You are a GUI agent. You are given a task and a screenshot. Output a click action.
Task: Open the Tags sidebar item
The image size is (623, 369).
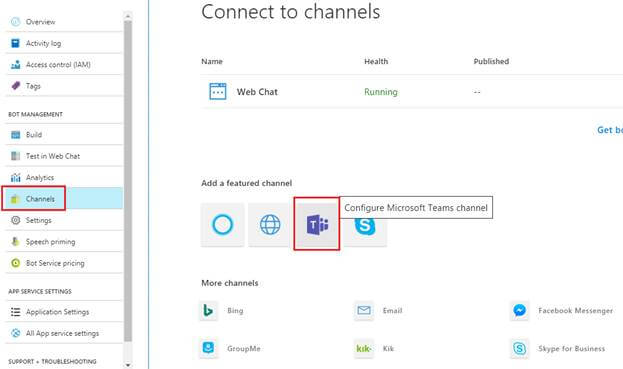tap(64, 86)
